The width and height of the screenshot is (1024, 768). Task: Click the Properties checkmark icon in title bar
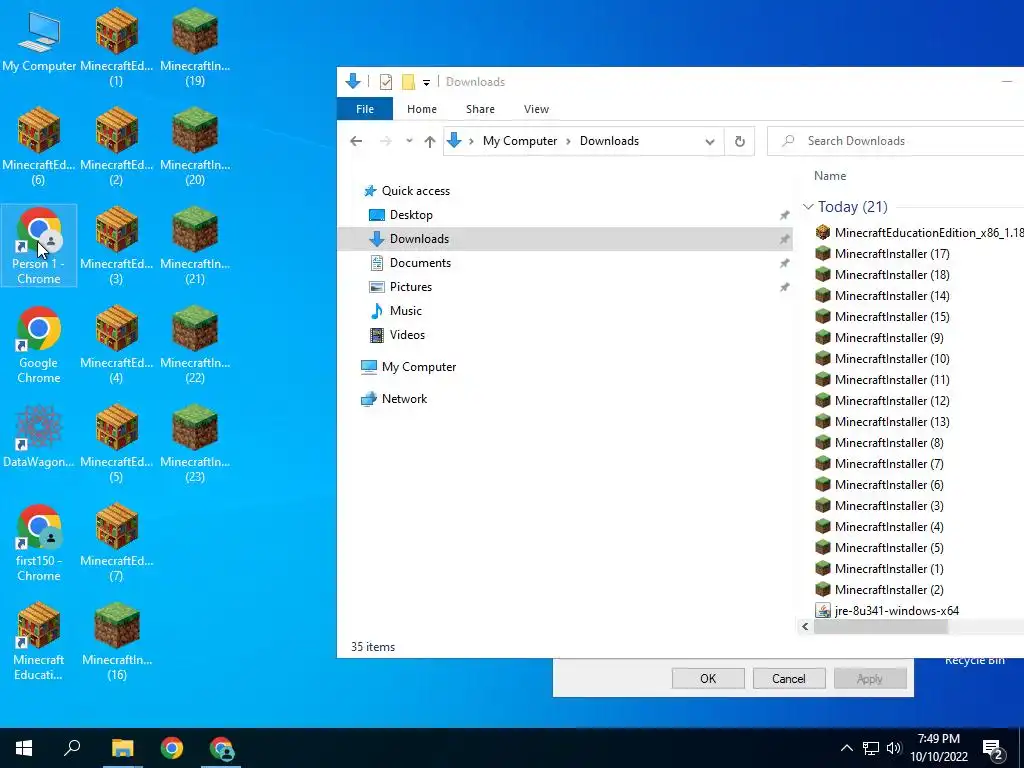coord(386,82)
